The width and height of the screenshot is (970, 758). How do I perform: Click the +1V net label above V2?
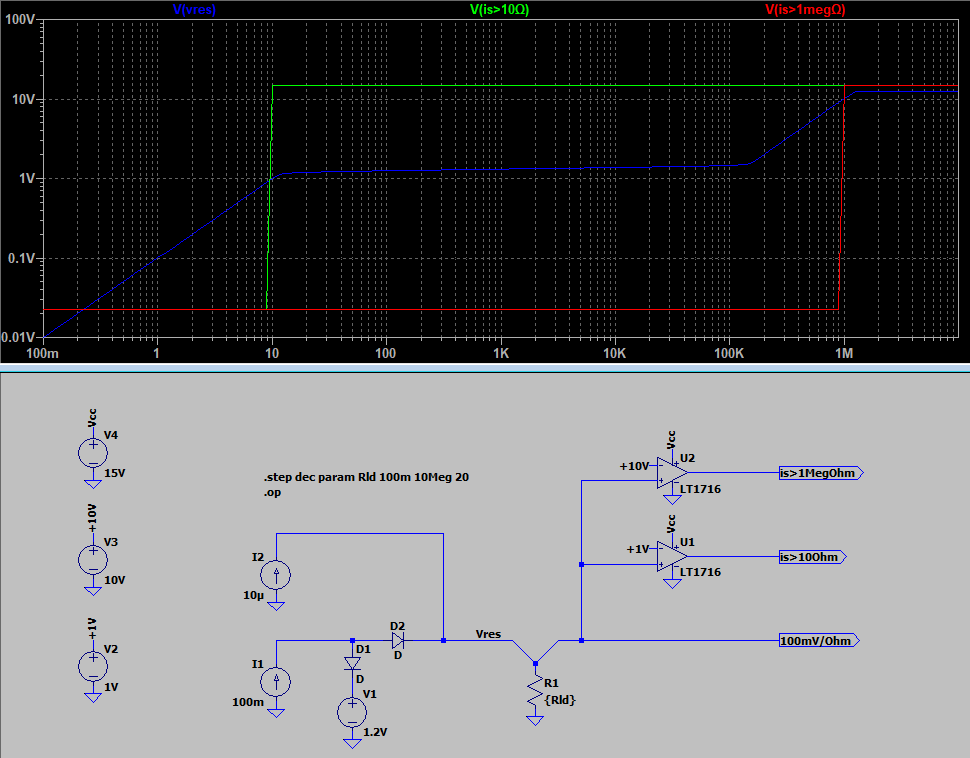pos(92,629)
